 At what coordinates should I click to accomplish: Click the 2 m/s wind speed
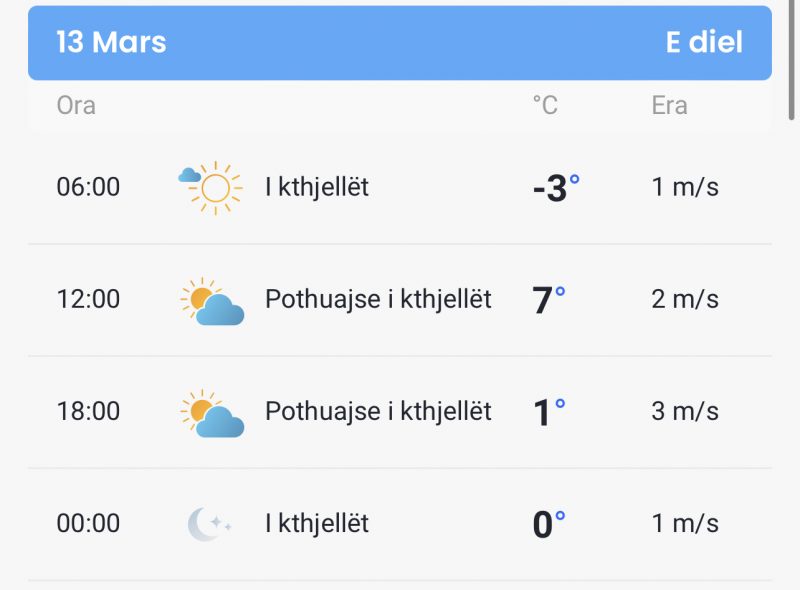point(685,299)
